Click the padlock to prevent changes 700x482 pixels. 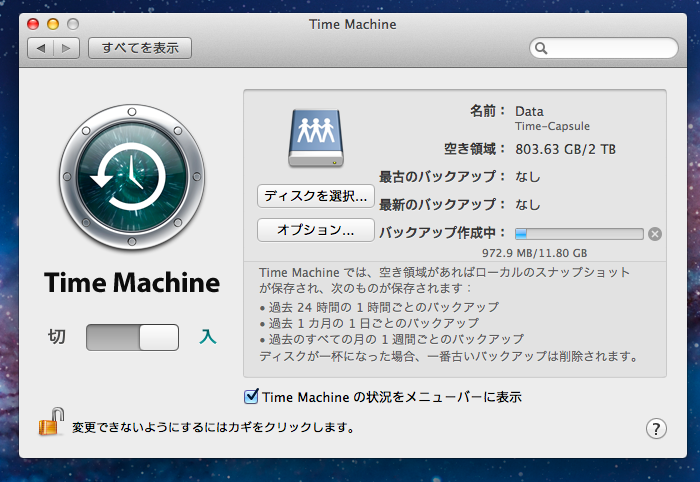(x=51, y=422)
